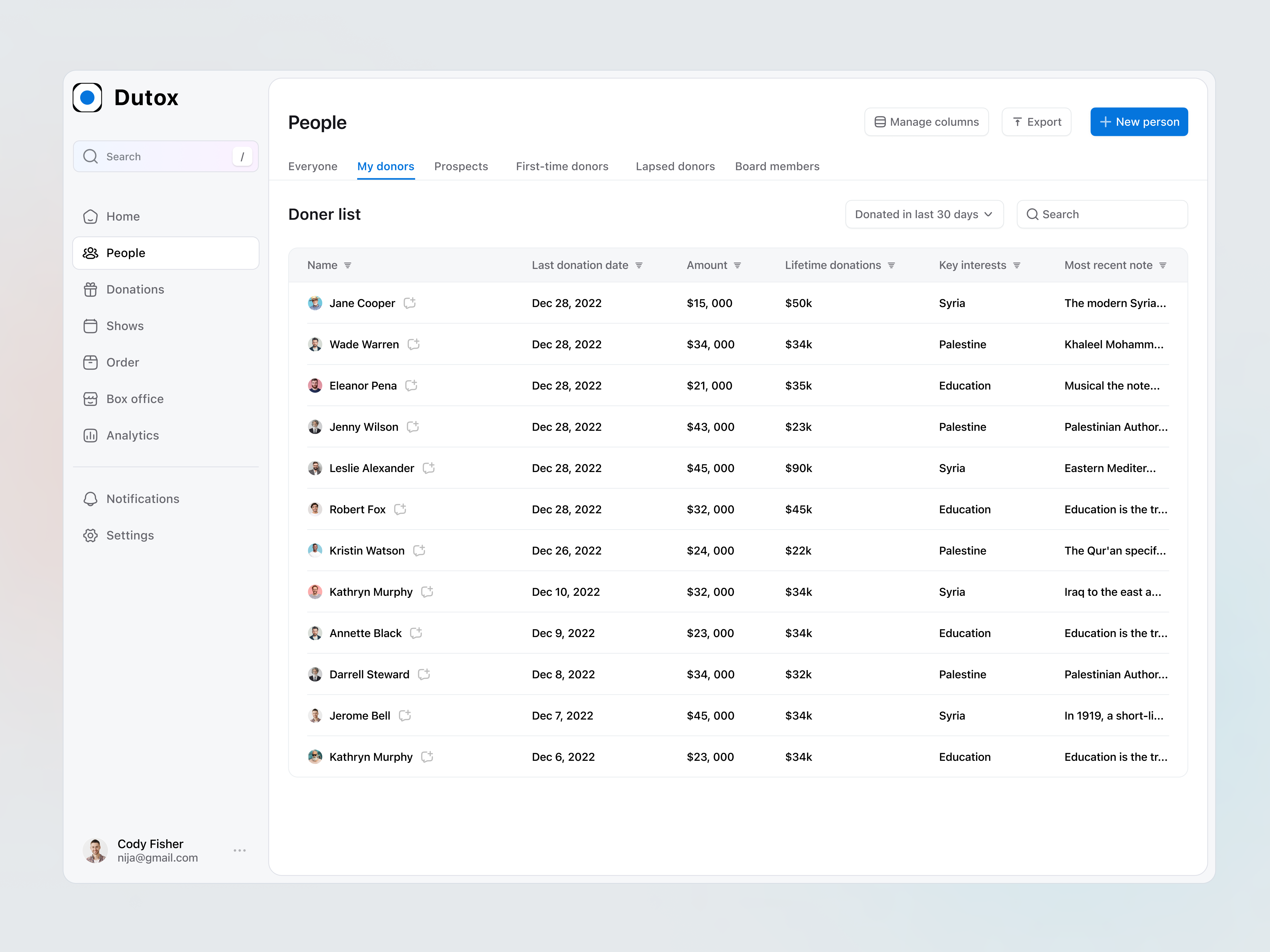
Task: Select the Box office sidebar icon
Action: point(91,399)
